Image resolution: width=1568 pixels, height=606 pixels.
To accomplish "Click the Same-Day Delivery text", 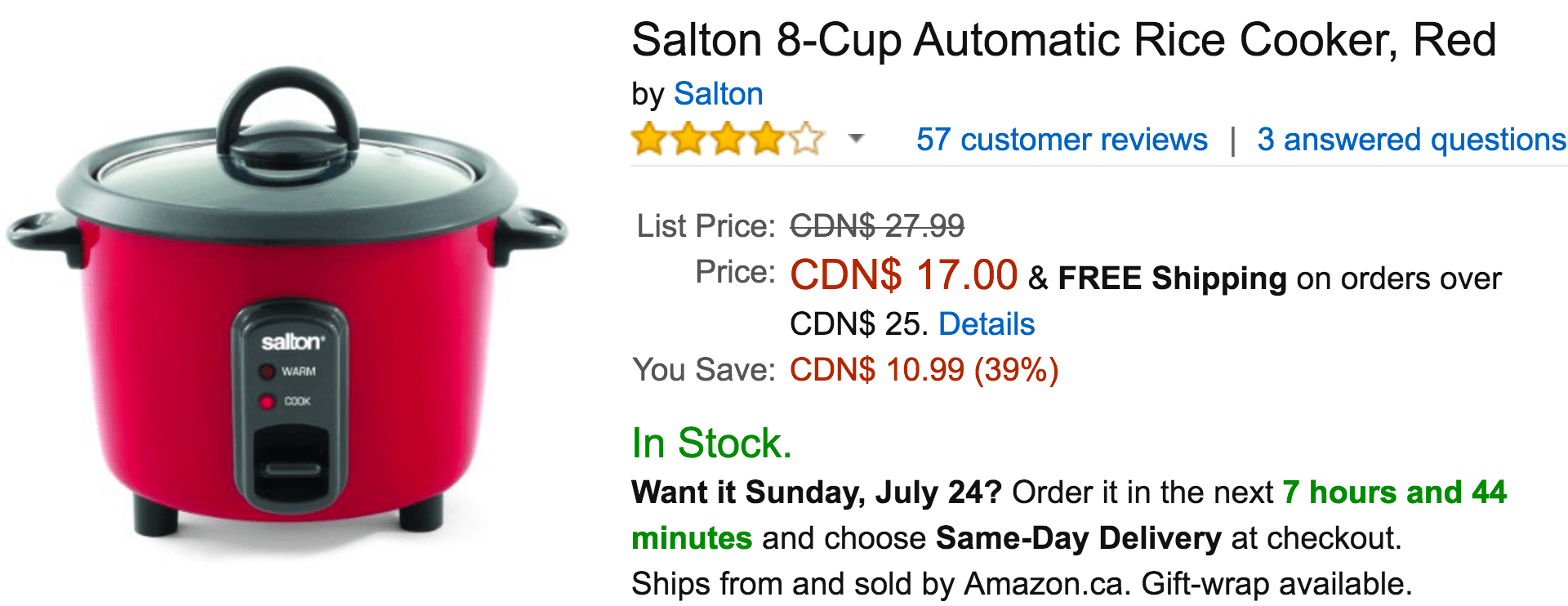I will coord(1078,538).
